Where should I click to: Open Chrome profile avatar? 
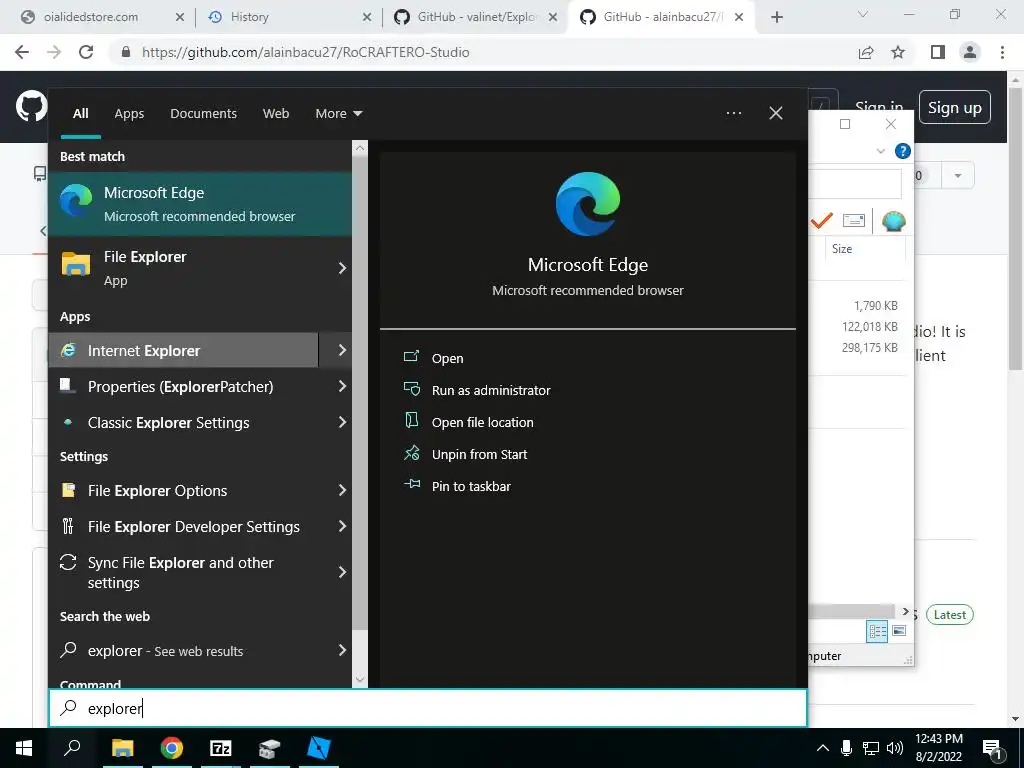970,52
